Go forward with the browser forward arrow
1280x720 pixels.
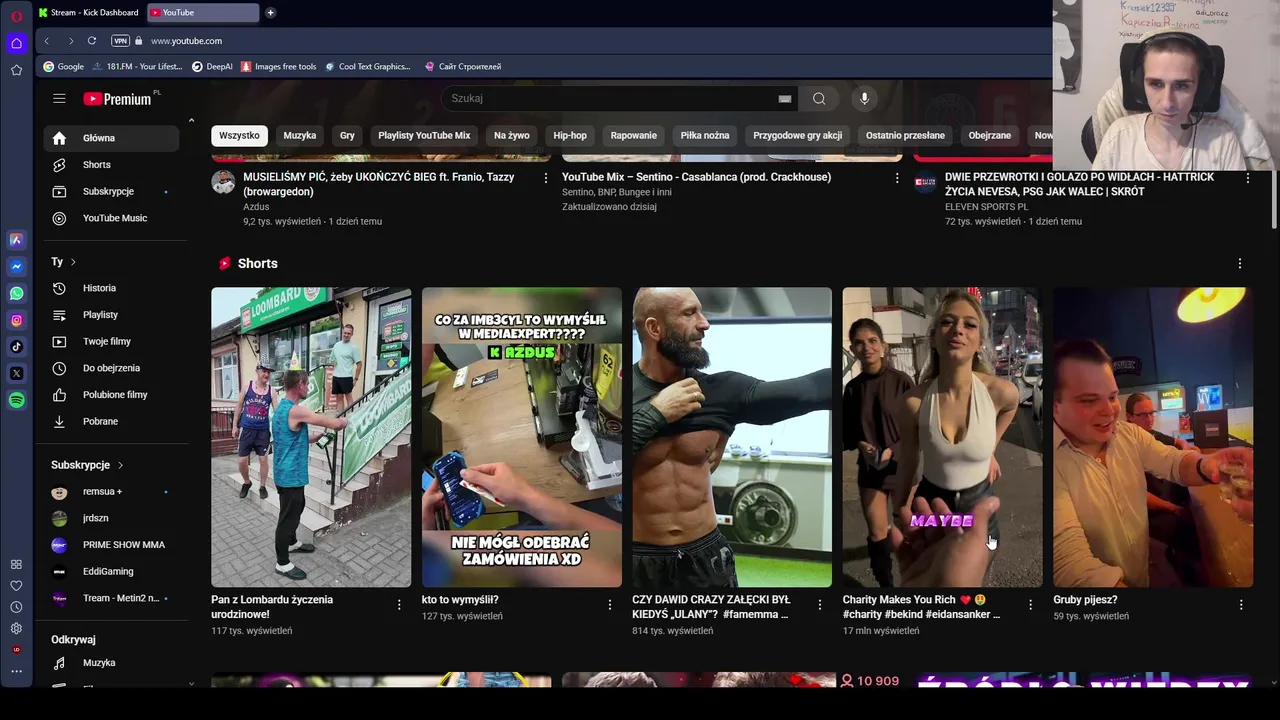pos(71,41)
